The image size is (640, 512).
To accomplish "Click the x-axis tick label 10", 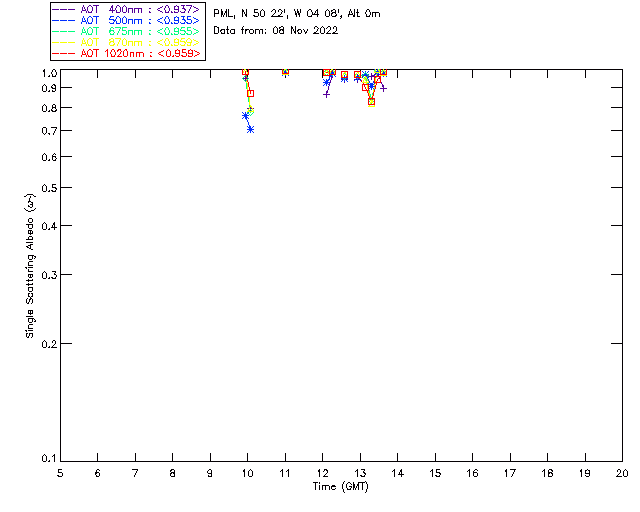I will (x=247, y=473).
